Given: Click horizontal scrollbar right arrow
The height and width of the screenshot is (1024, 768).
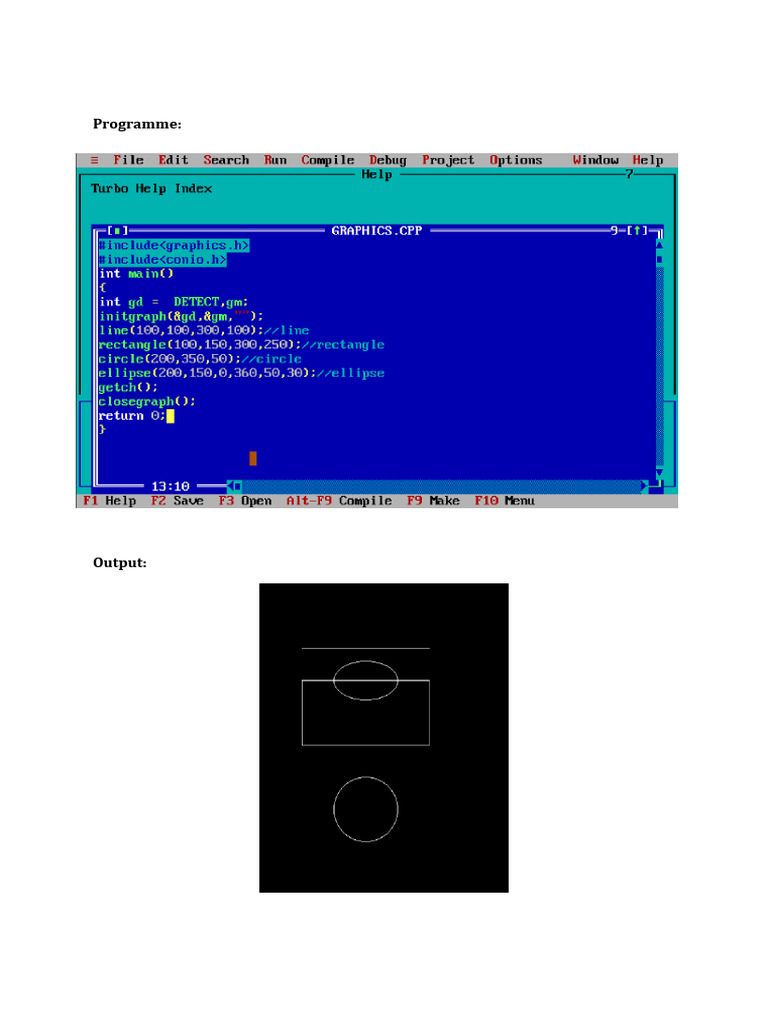Looking at the screenshot, I should (645, 486).
